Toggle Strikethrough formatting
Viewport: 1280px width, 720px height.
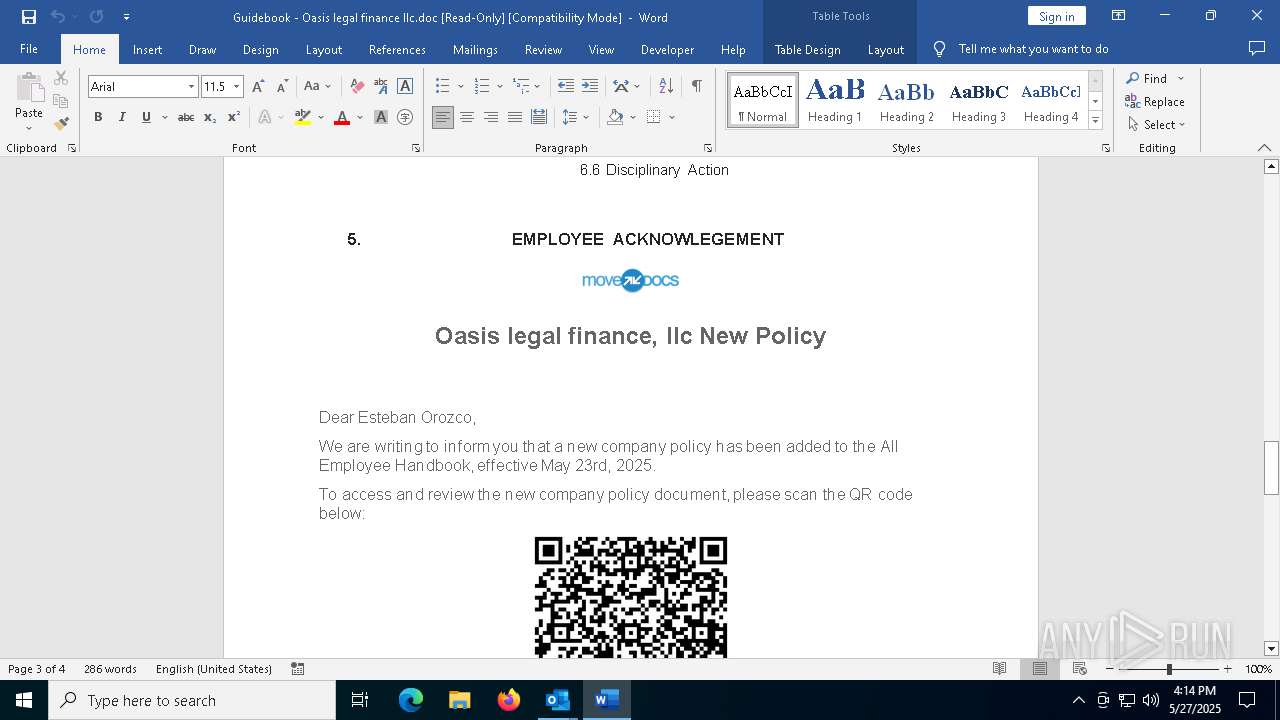[186, 117]
